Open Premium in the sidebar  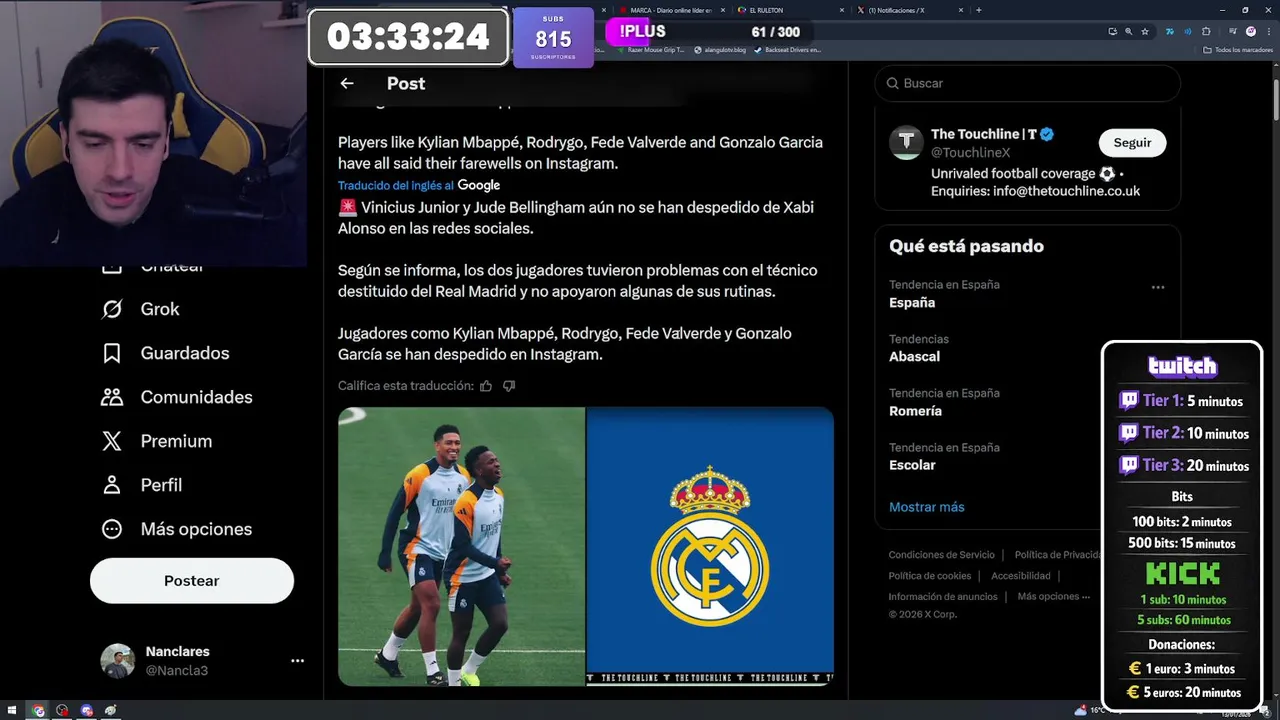tap(156, 441)
